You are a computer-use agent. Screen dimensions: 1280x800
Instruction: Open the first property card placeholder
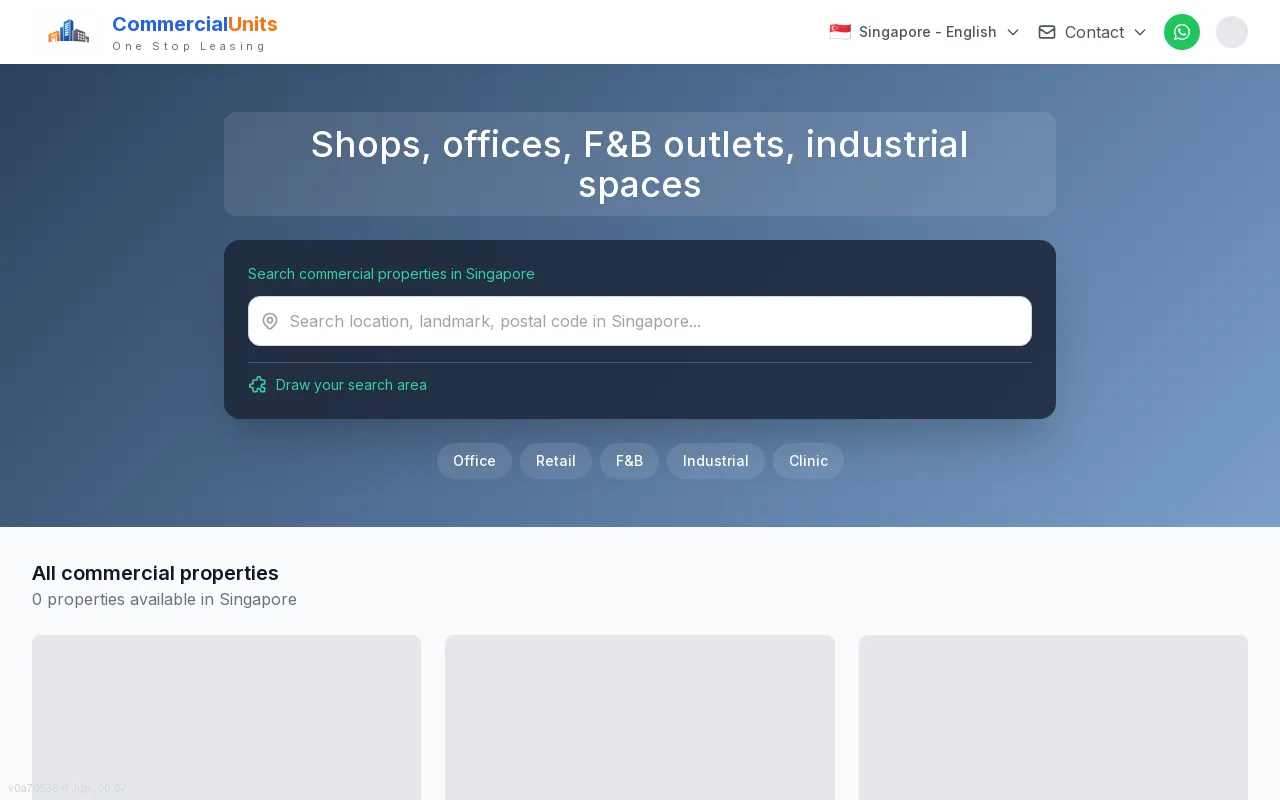tap(226, 717)
